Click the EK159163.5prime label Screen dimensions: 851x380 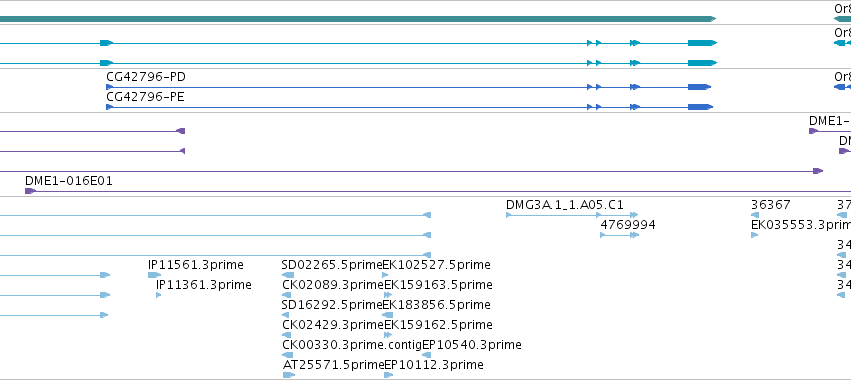click(x=439, y=285)
